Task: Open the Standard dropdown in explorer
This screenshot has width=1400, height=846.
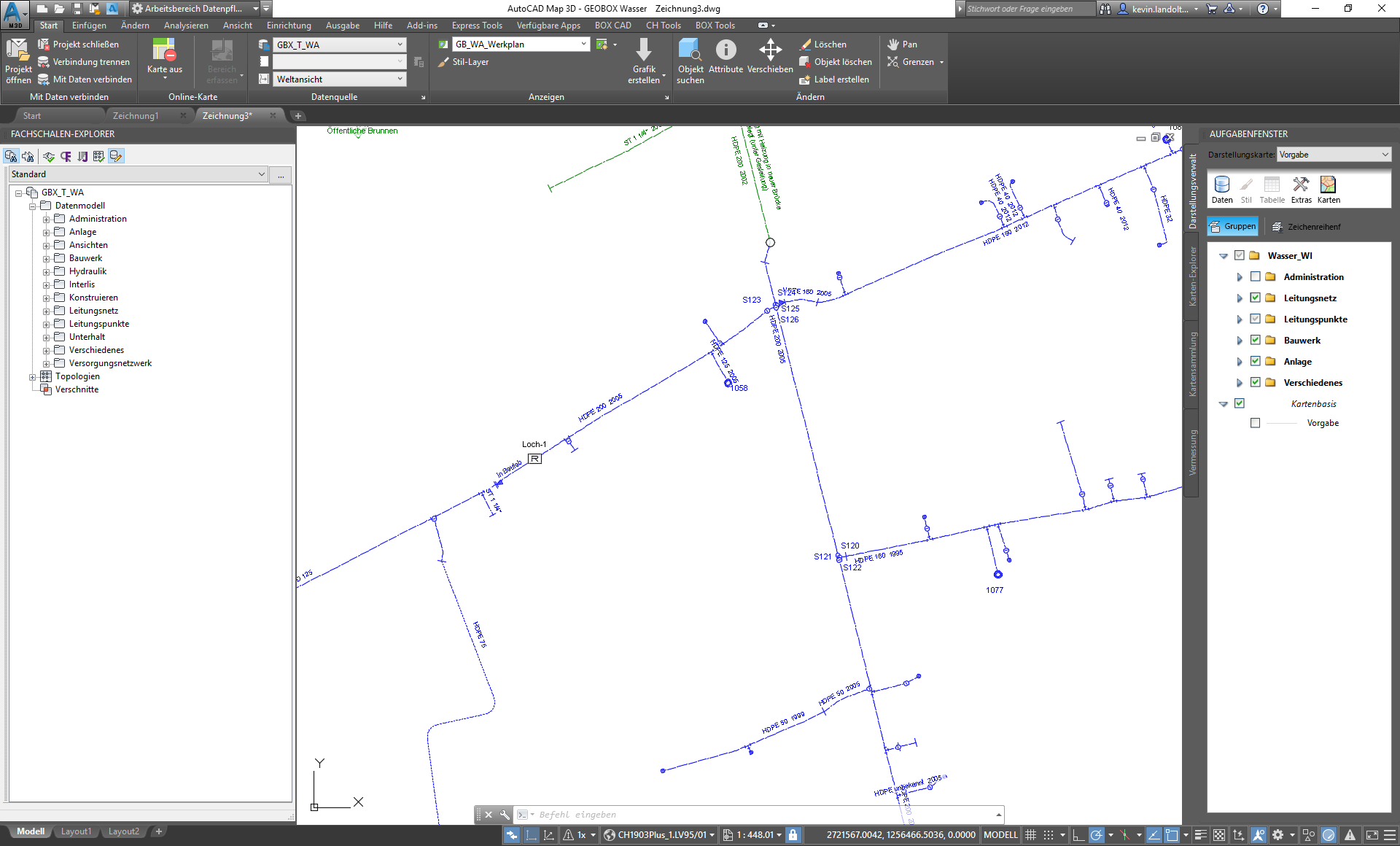Action: click(x=139, y=174)
